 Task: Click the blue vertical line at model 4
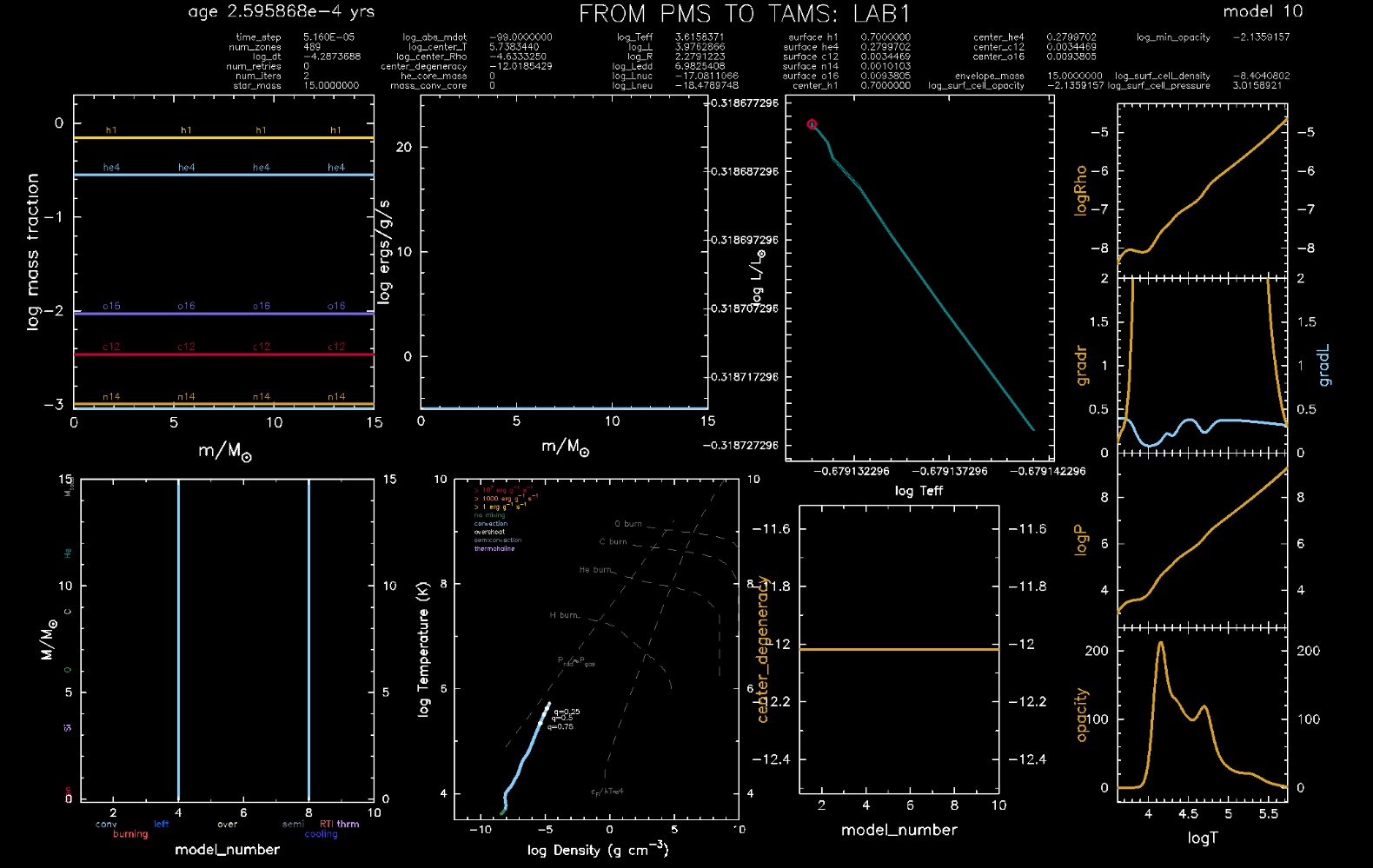coord(178,639)
